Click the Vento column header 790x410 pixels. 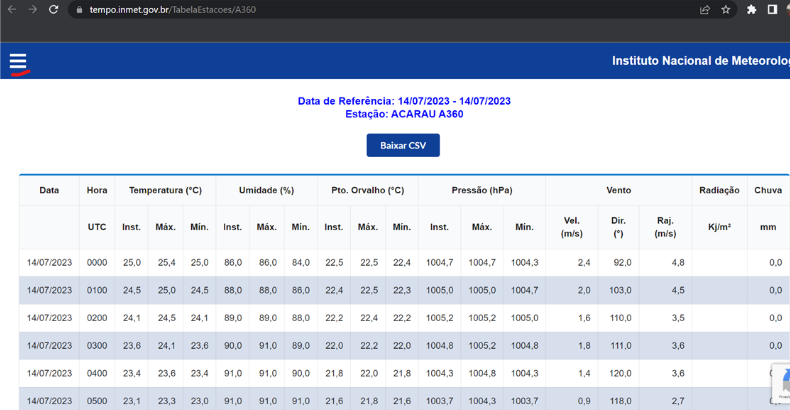618,190
